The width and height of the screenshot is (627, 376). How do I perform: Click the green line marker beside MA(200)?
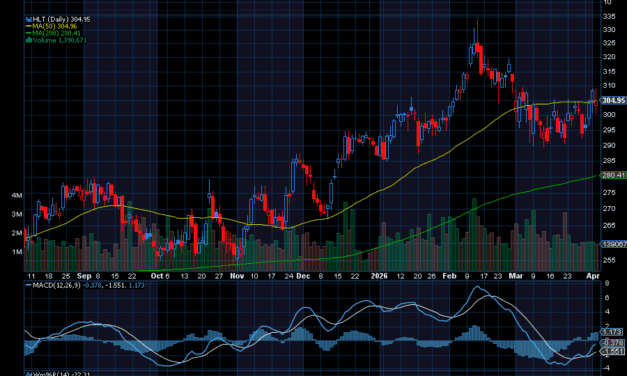tap(28, 33)
